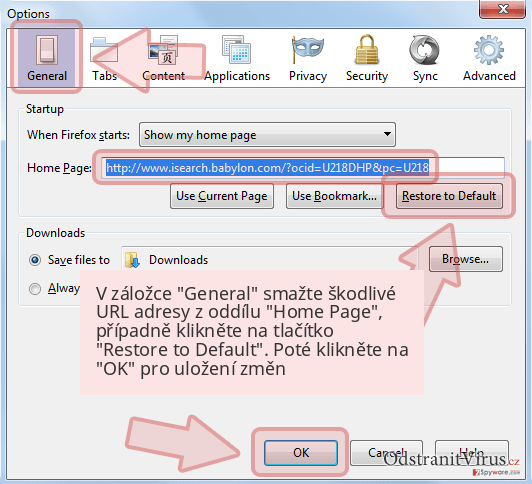Click the Use Bookmark... button
Image resolution: width=532 pixels, height=484 pixels.
coord(335,196)
